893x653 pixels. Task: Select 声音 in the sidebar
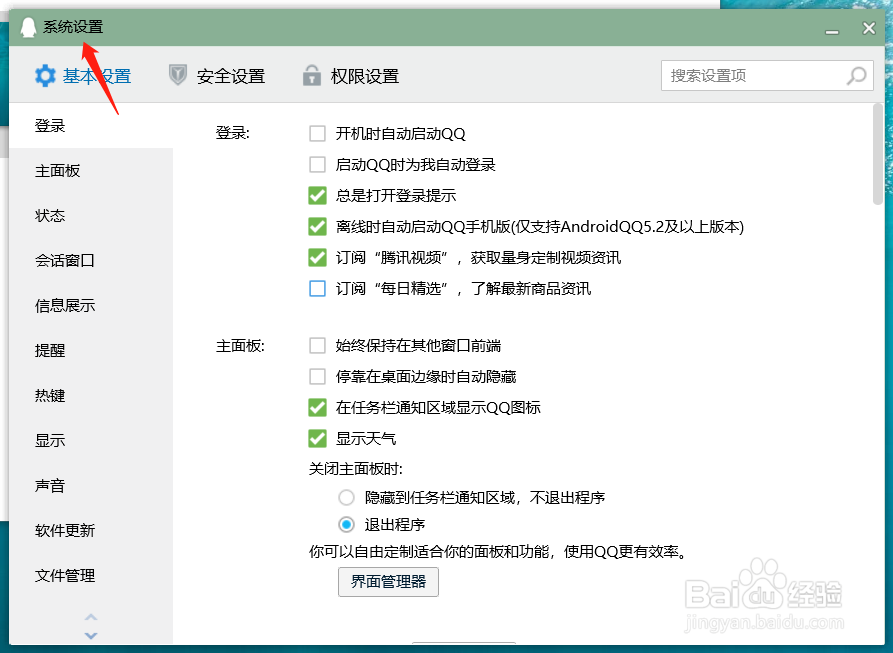[x=91, y=486]
